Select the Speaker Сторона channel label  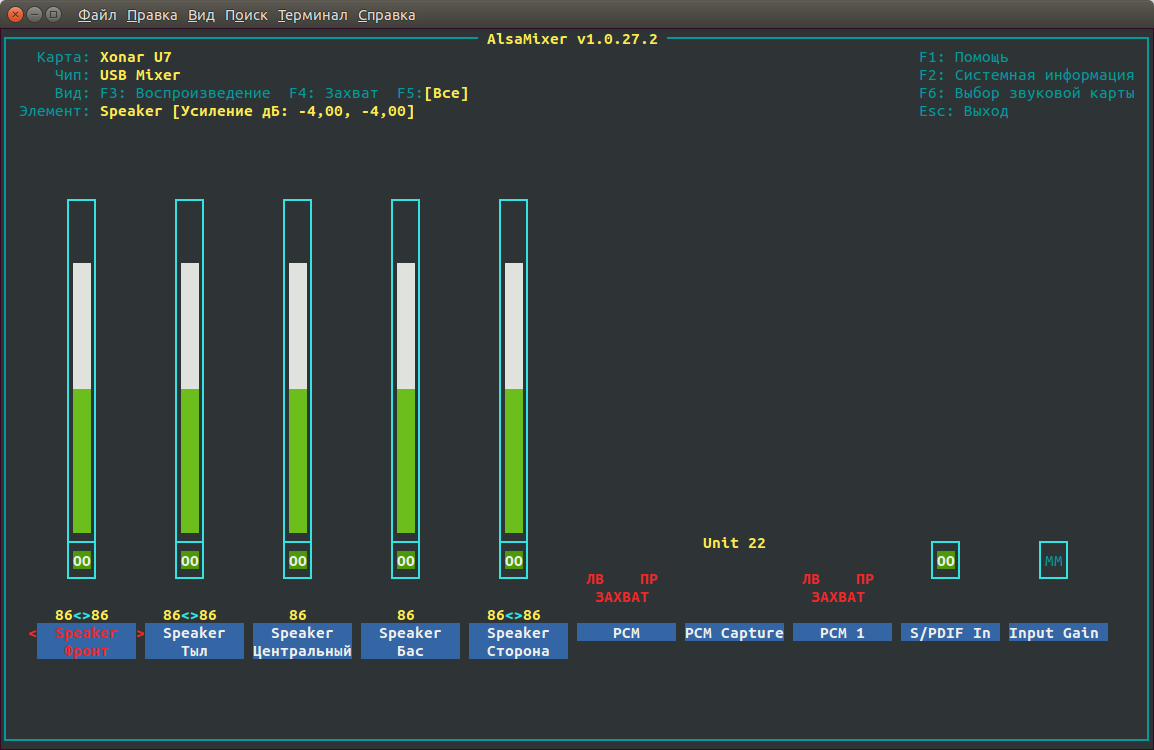[518, 642]
